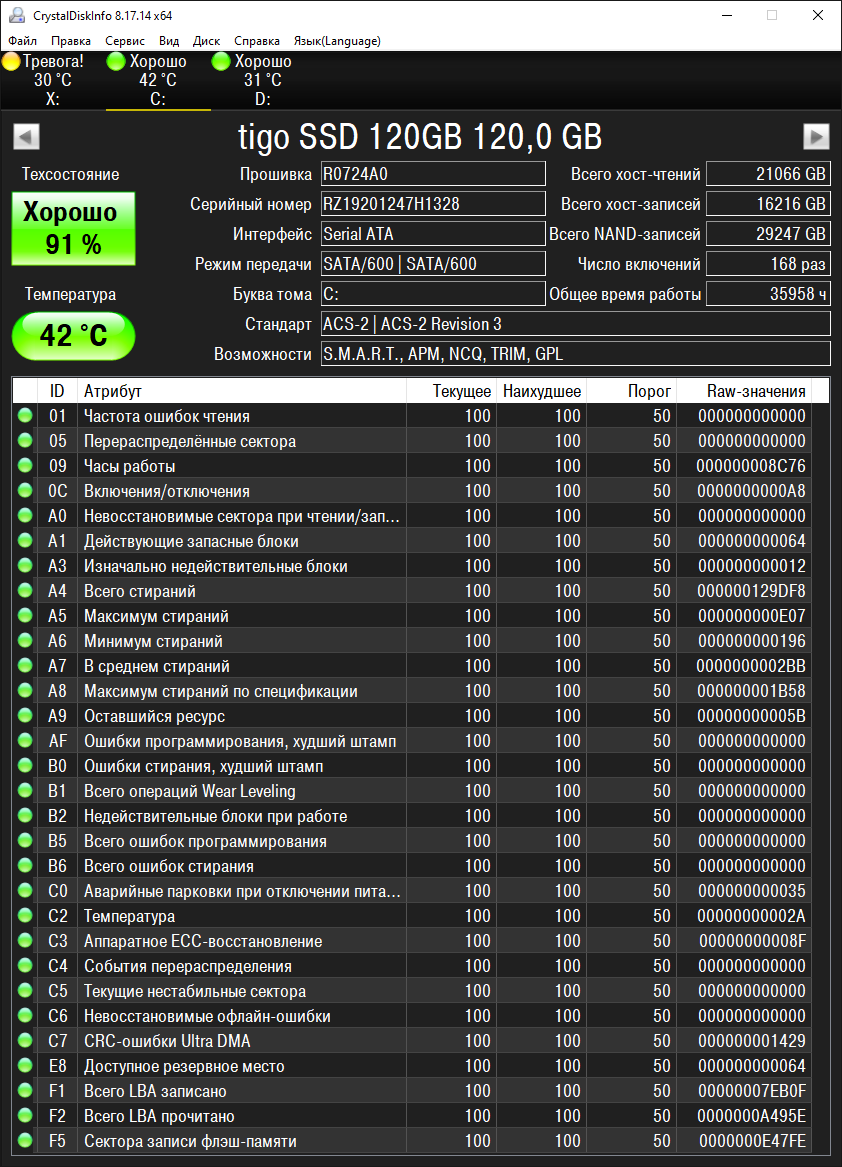
Task: Click status dot of attribute 0C row
Action: coord(25,490)
